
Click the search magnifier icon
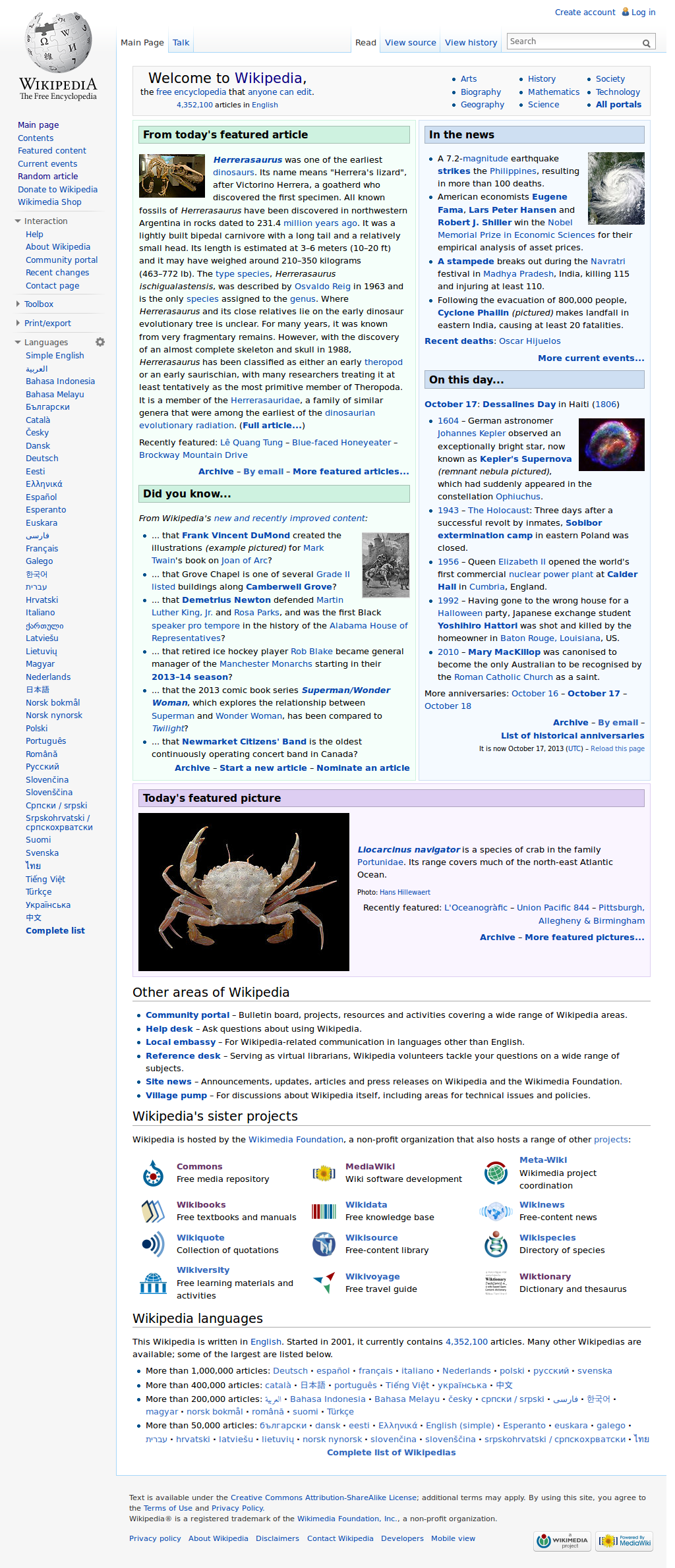click(x=647, y=43)
